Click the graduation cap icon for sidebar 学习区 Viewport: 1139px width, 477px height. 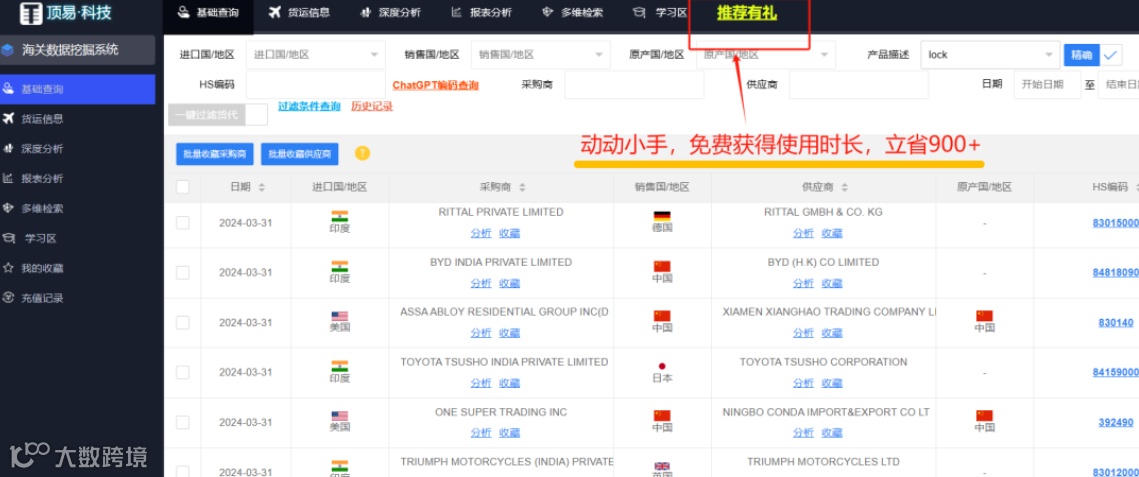(x=9, y=237)
